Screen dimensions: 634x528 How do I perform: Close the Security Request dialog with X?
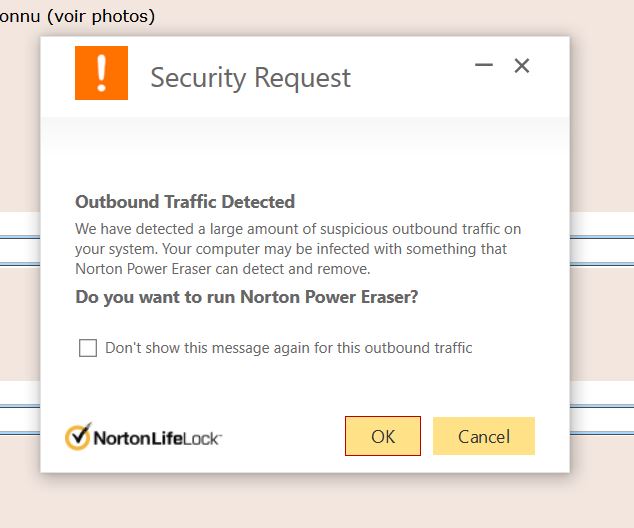(x=521, y=66)
